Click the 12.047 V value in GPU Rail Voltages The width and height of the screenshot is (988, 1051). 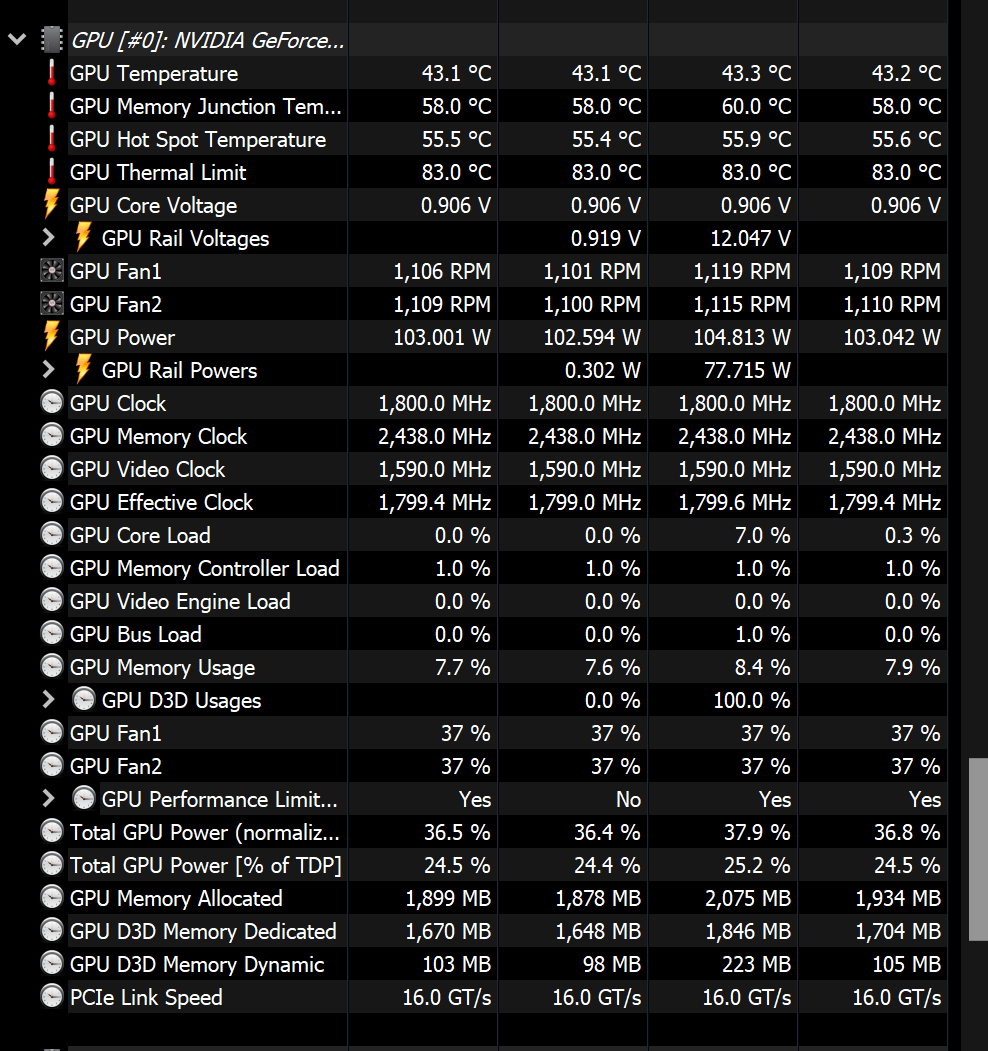(x=751, y=238)
